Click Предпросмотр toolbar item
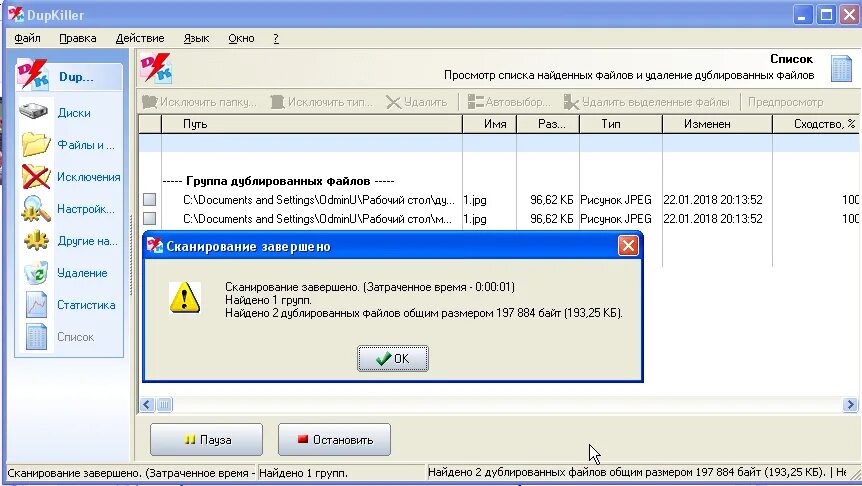Image resolution: width=862 pixels, height=486 pixels. [786, 102]
